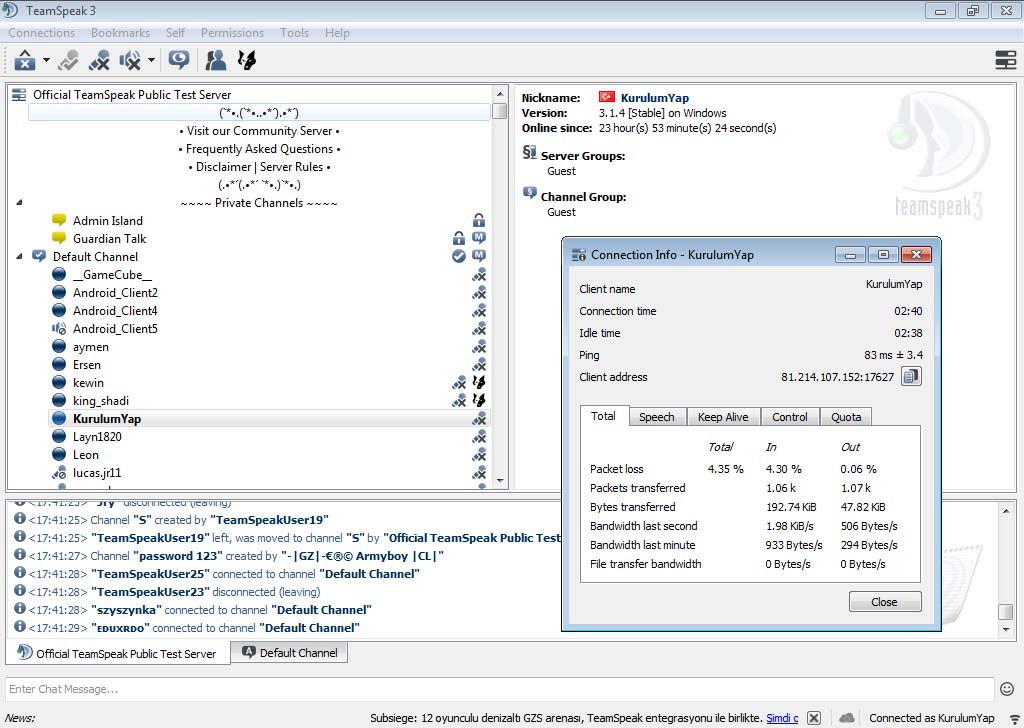Click the speech bubble toolbar icon
The height and width of the screenshot is (728, 1024).
[x=178, y=60]
